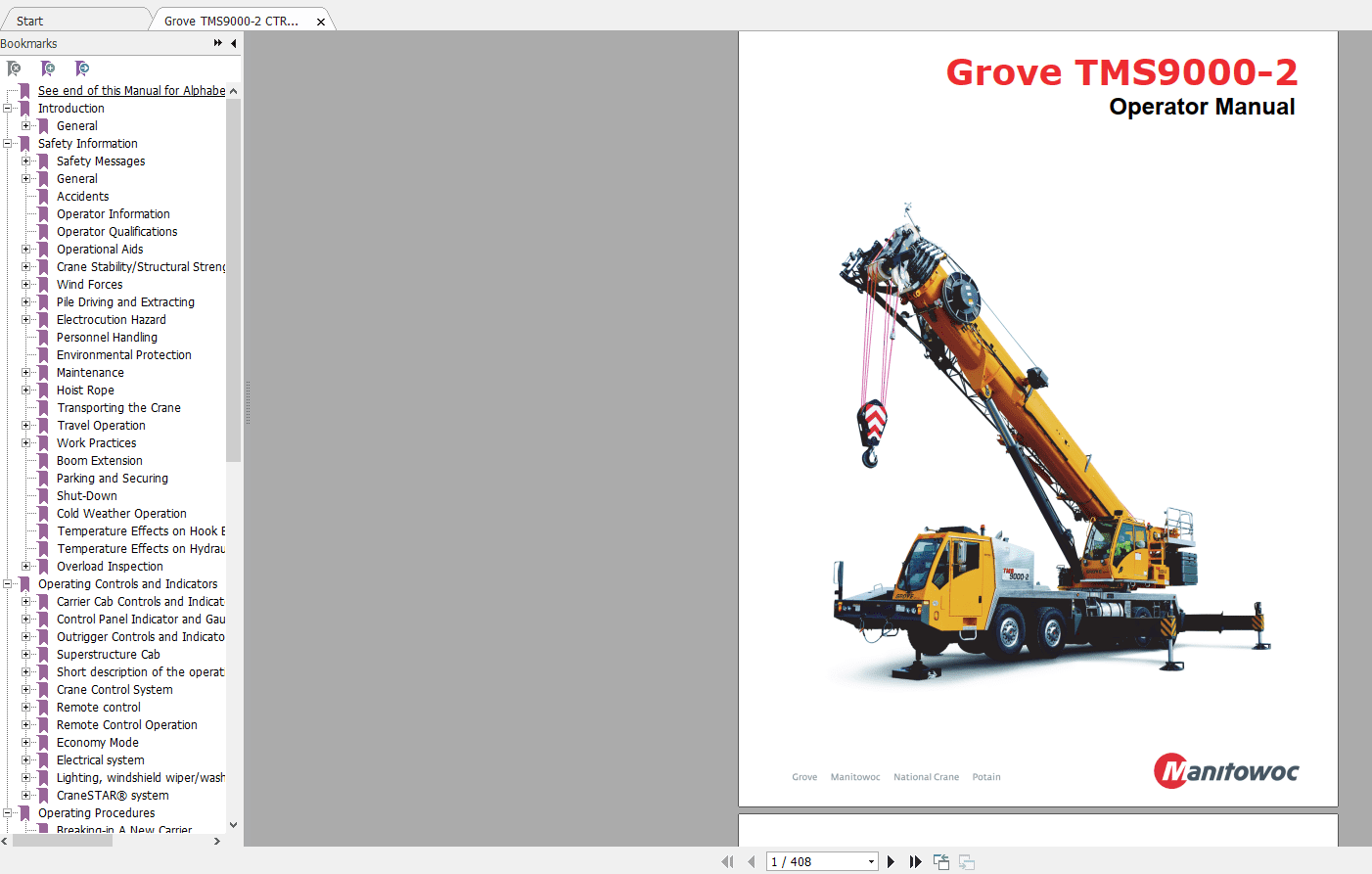Image resolution: width=1372 pixels, height=874 pixels.
Task: Toggle the Safety Information bookmark expander
Action: coord(8,143)
